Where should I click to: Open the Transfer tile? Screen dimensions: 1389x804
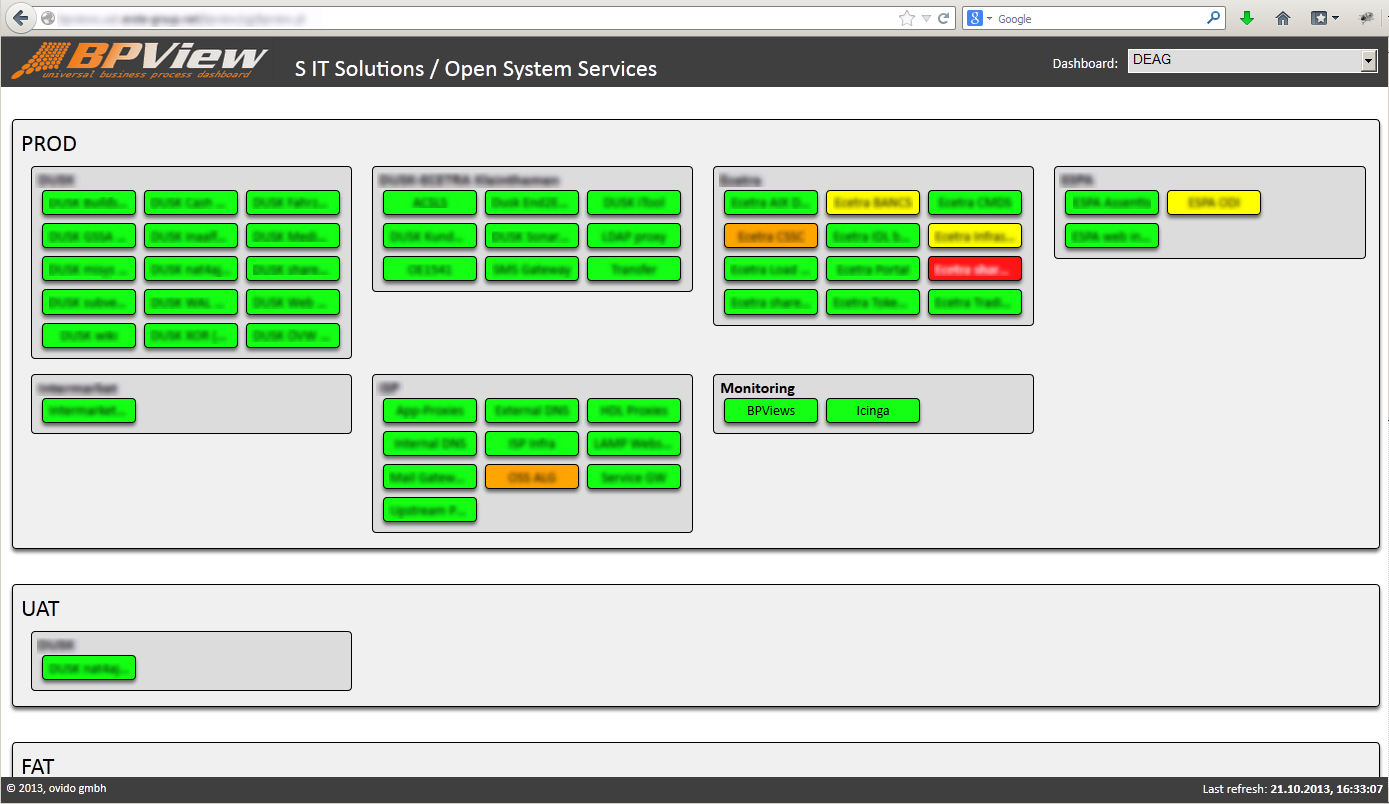coord(634,269)
